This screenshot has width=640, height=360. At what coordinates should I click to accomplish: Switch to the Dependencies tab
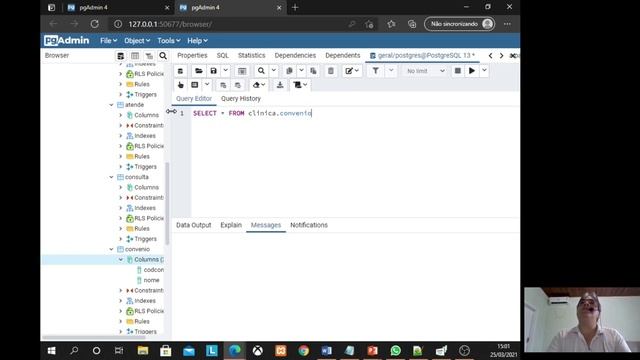tap(295, 56)
